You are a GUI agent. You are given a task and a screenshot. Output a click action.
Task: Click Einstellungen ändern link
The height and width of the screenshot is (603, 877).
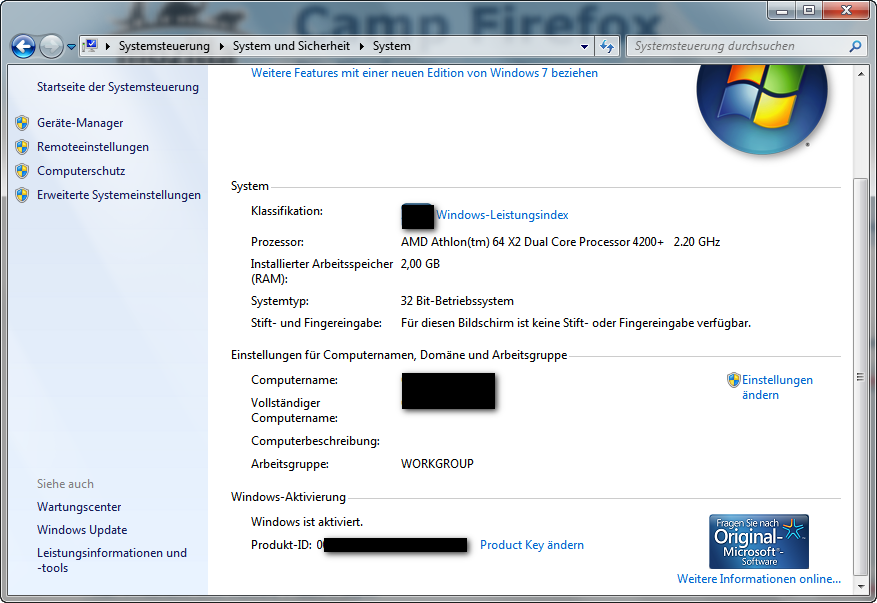point(777,387)
